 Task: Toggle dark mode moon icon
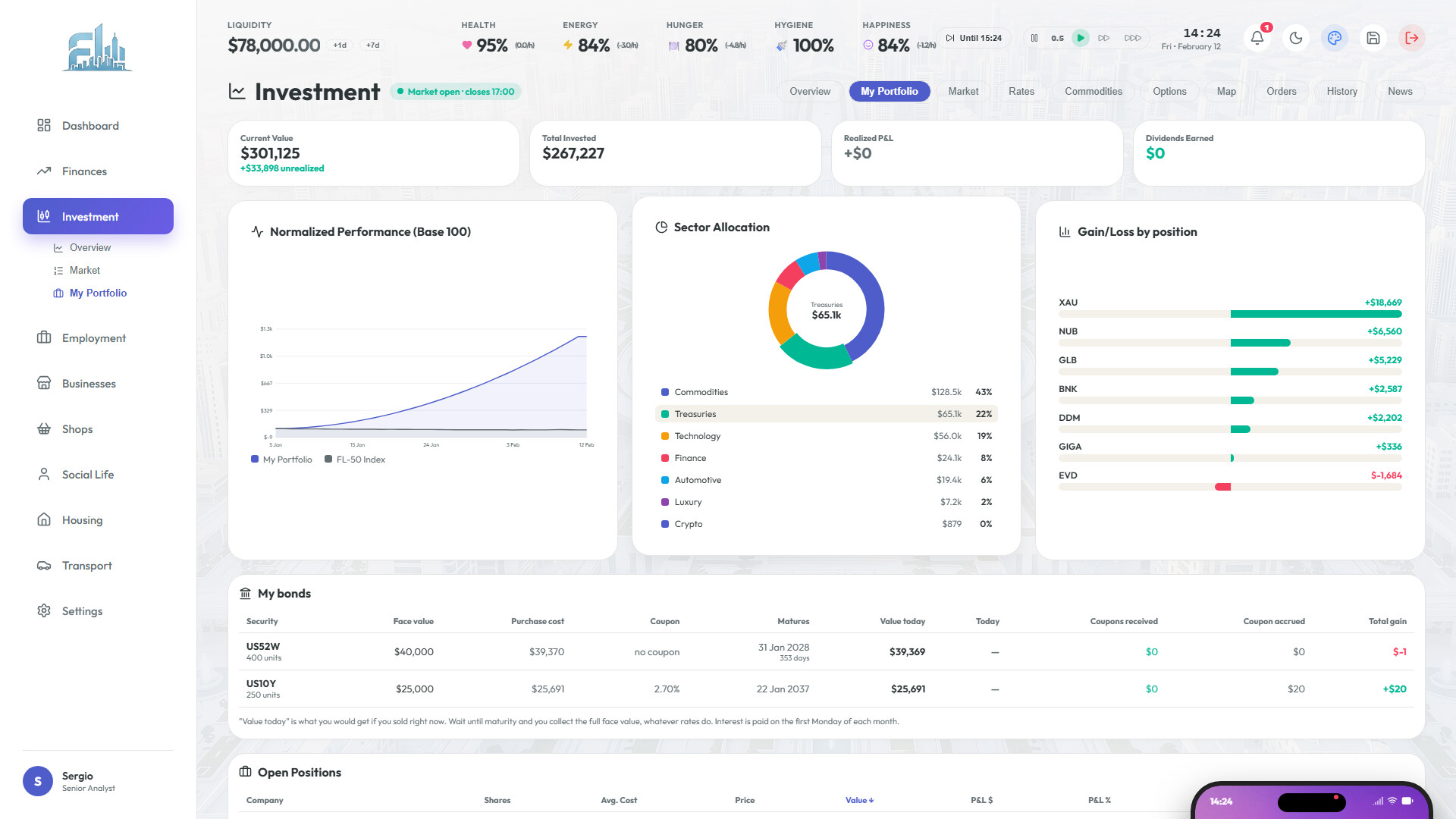(1296, 38)
